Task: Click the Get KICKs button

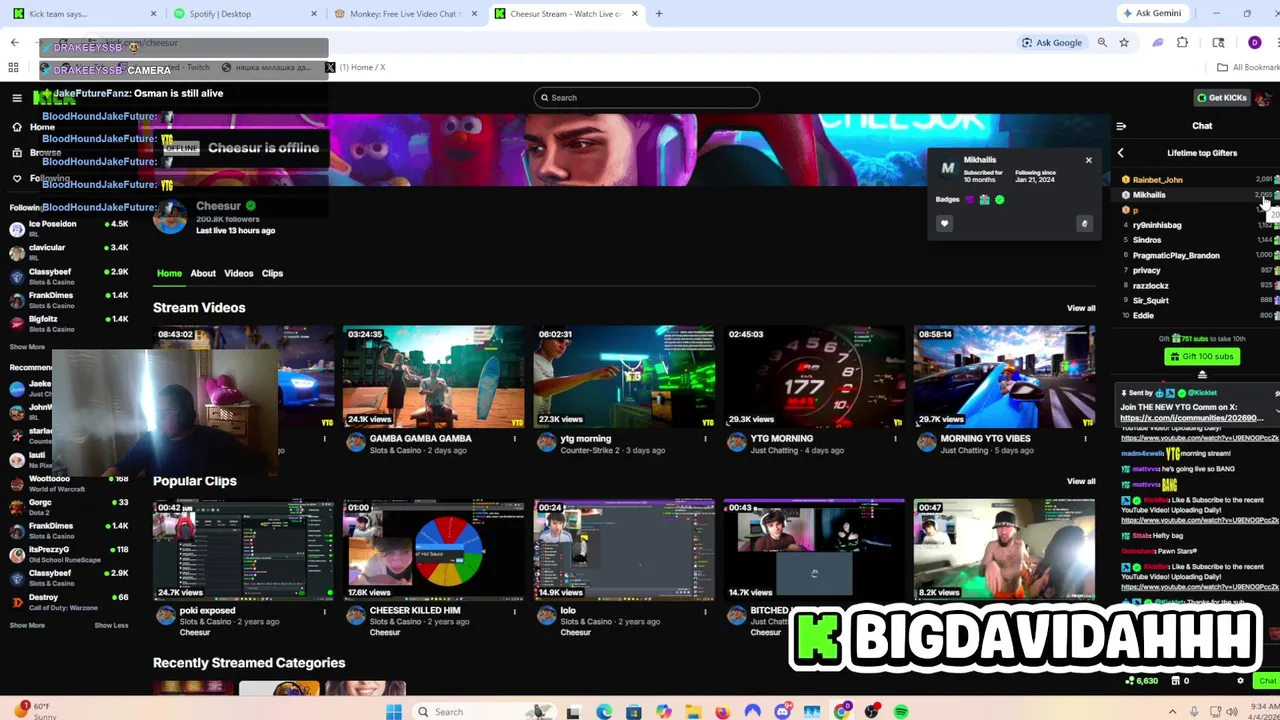Action: (x=1222, y=97)
